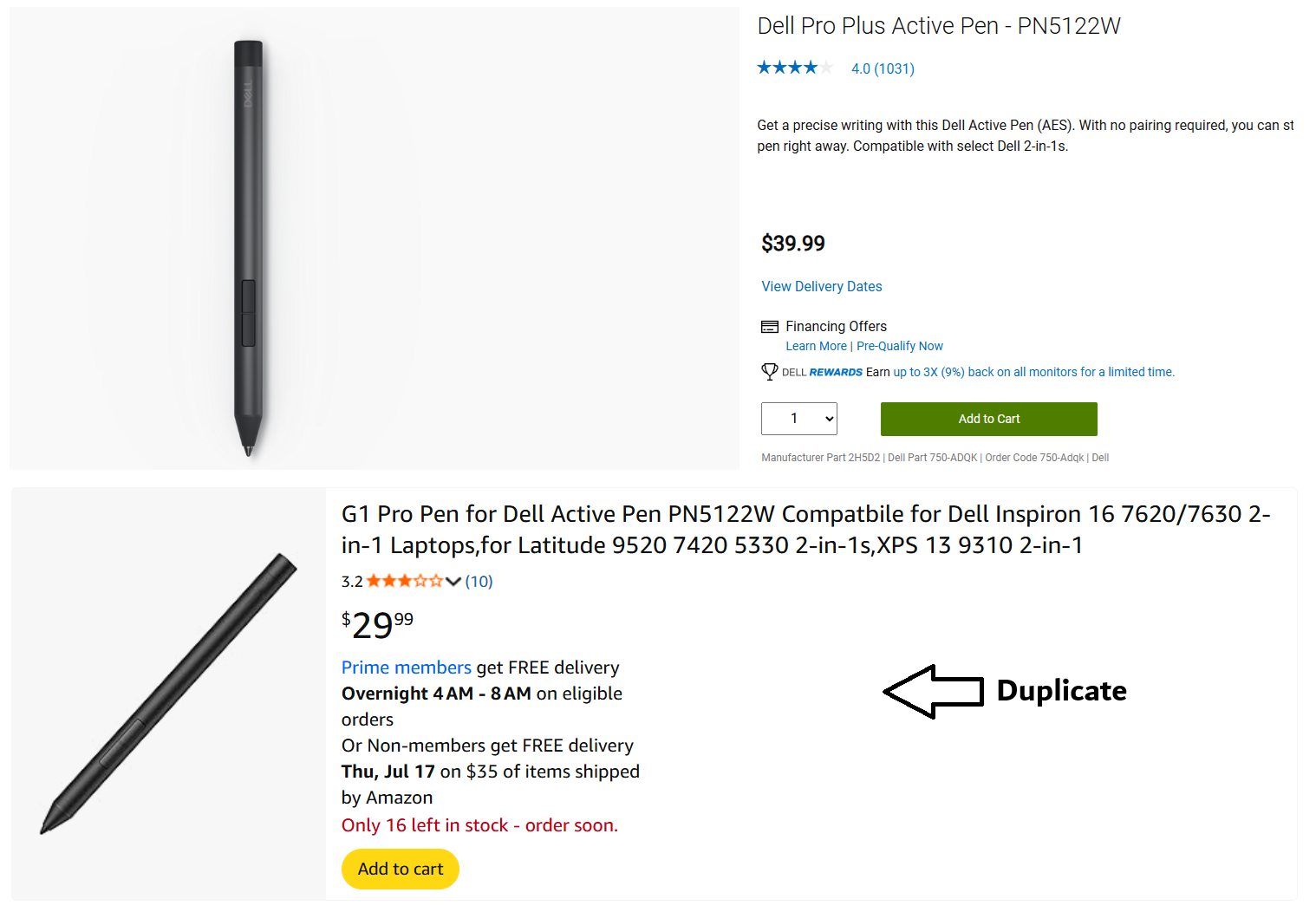Click Add to Cart on Dell listing
This screenshot has height=912, width=1316.
988,419
